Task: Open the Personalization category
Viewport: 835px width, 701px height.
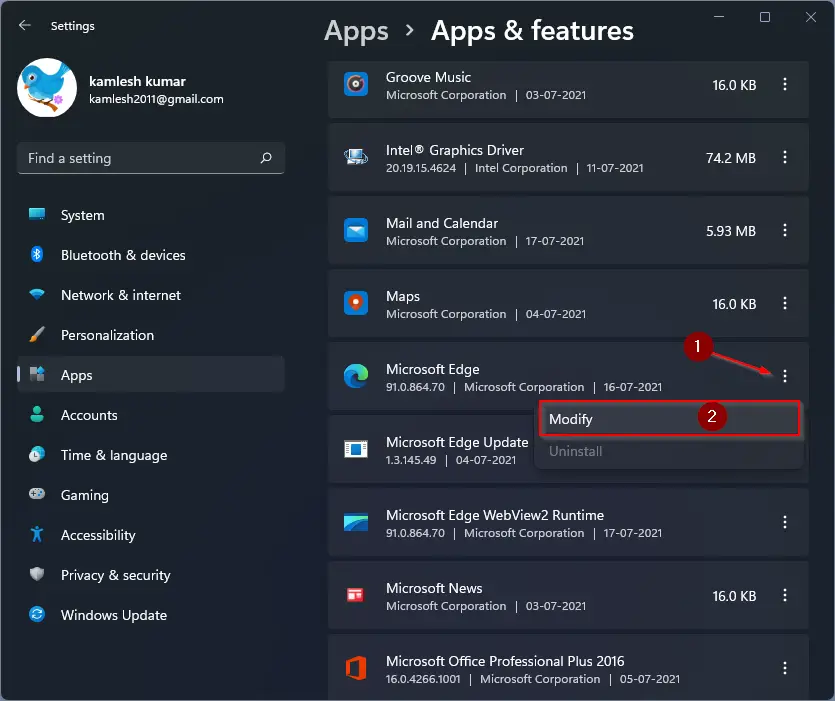Action: [151, 335]
